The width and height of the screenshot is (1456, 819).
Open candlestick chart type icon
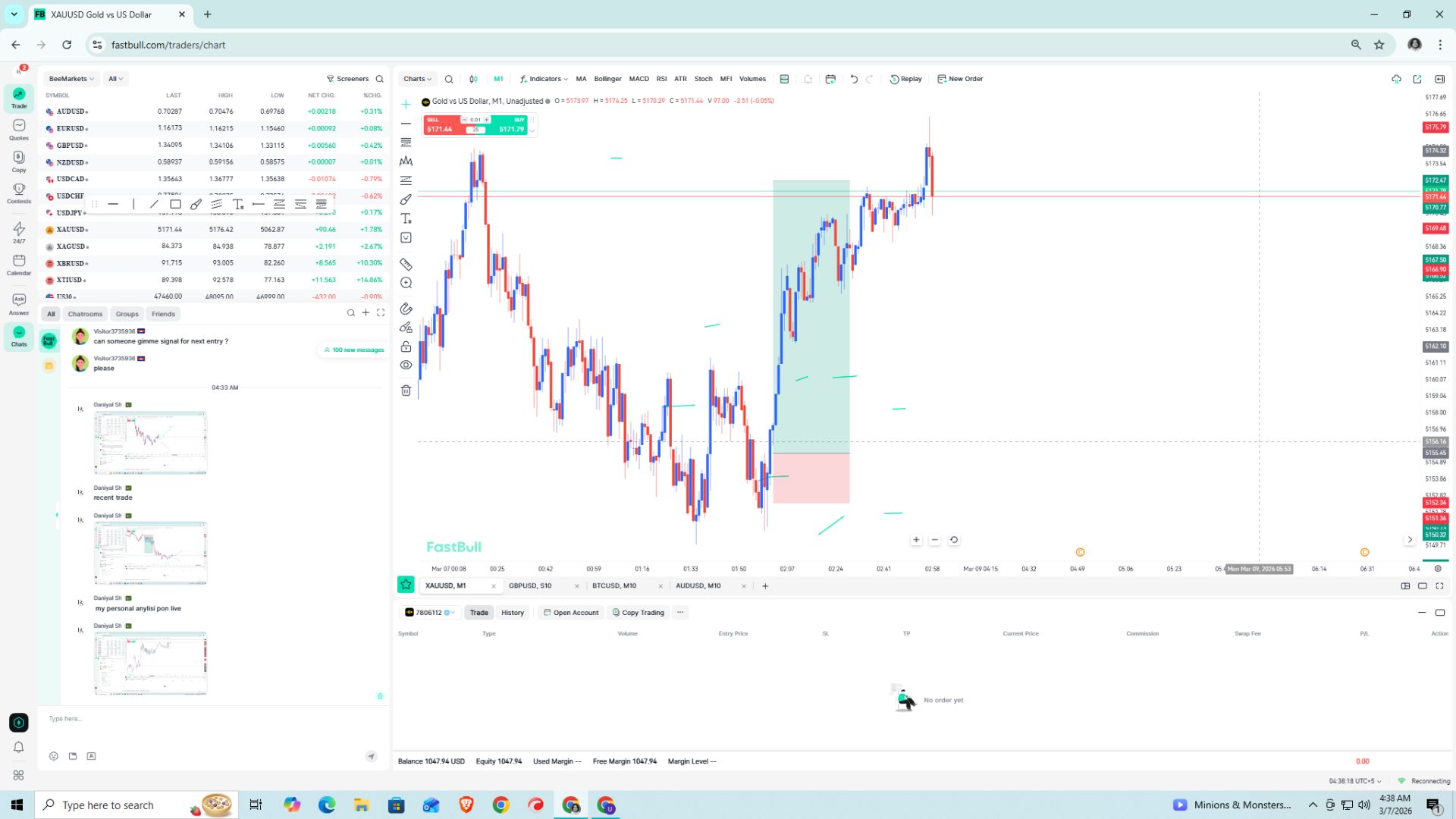click(473, 79)
